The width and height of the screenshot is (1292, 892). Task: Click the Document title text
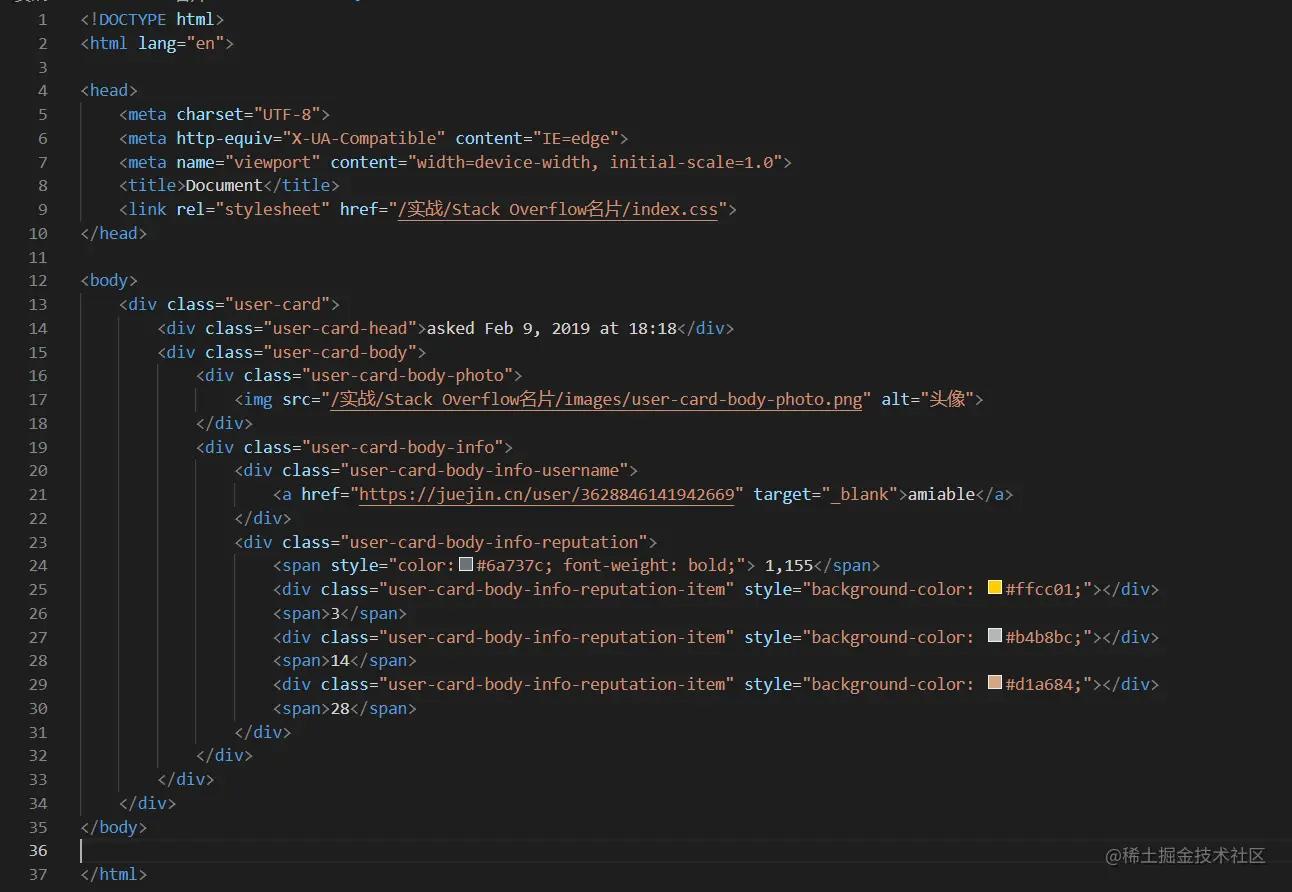pos(224,185)
